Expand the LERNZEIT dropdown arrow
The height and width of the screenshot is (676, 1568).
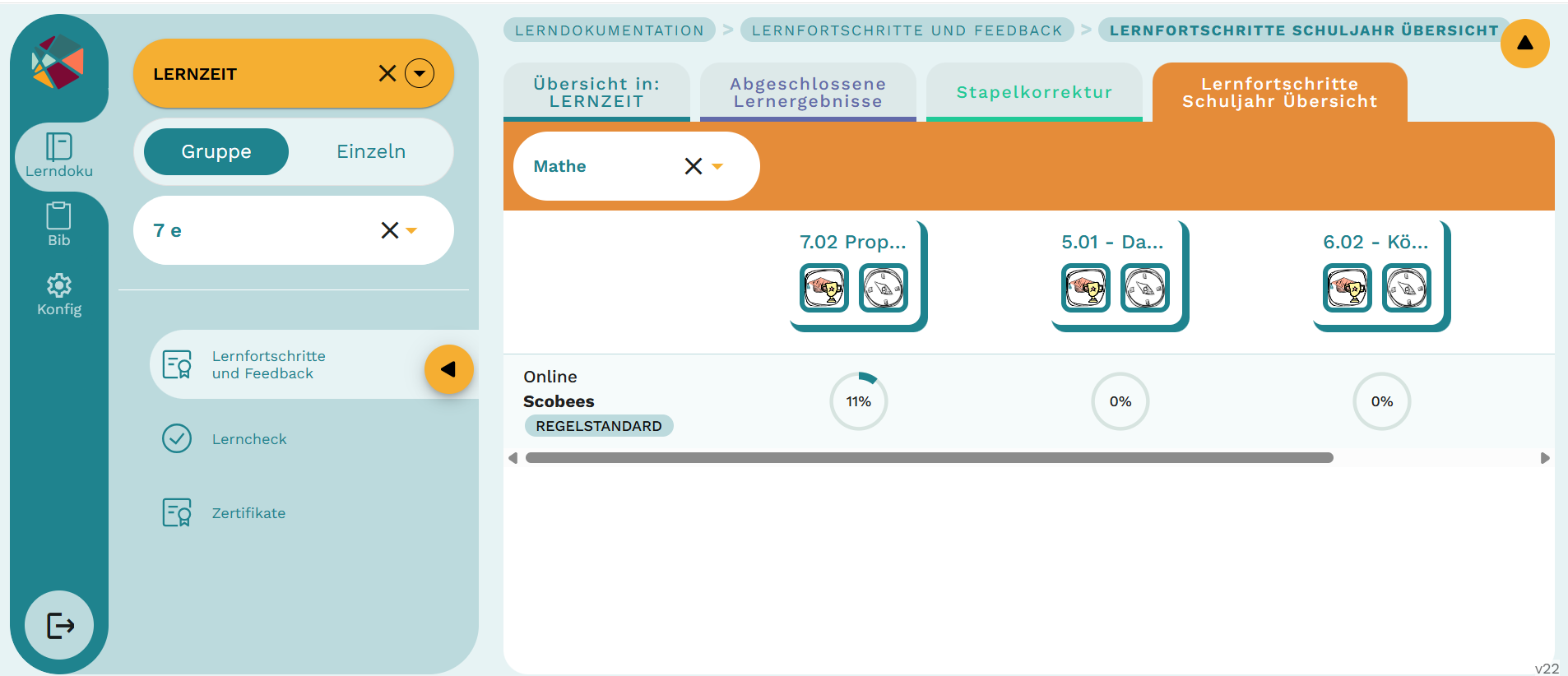pyautogui.click(x=420, y=74)
